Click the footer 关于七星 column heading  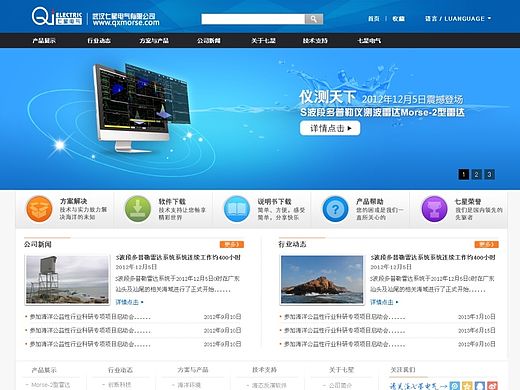[341, 370]
